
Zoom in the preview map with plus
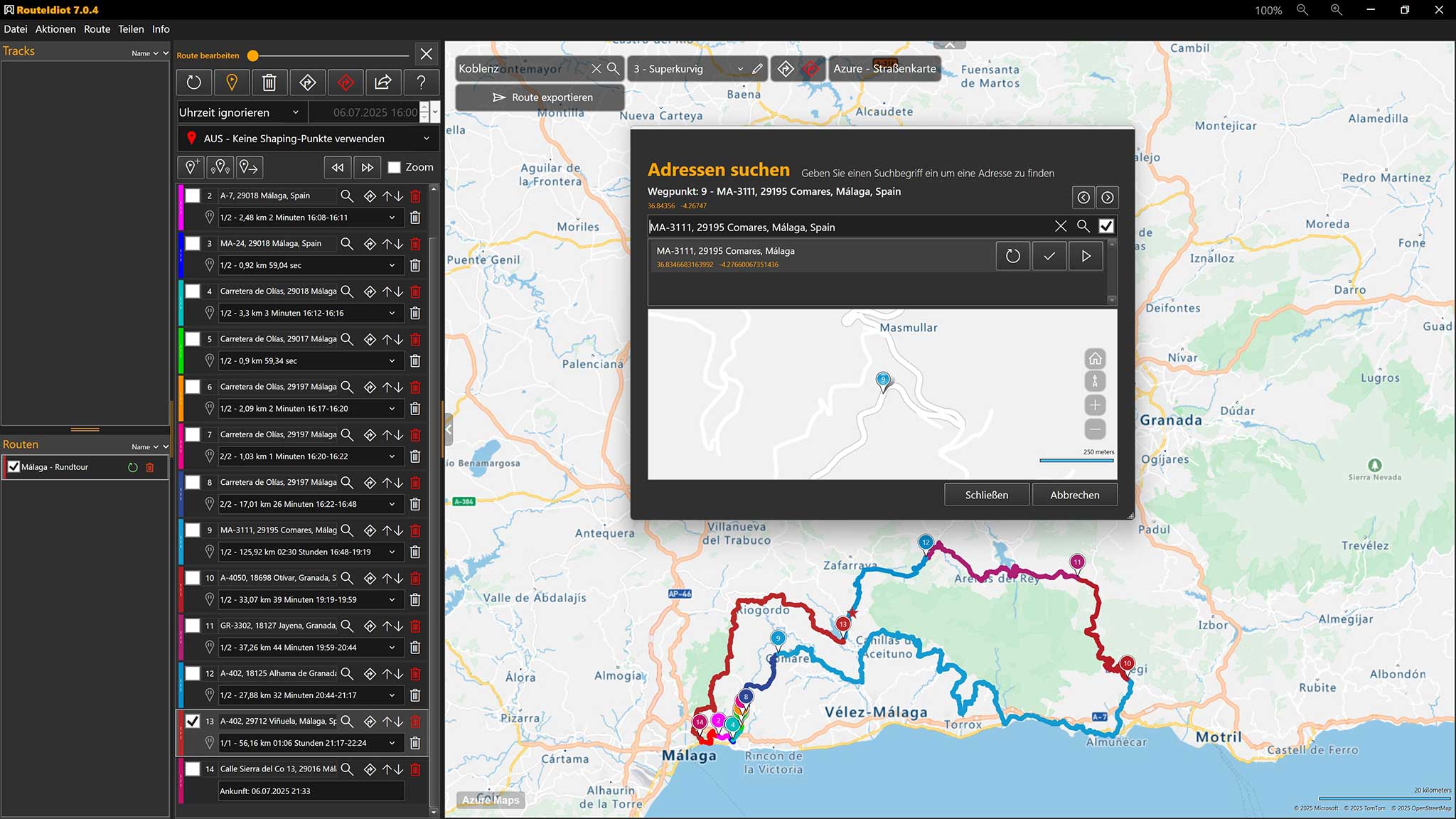[1096, 405]
